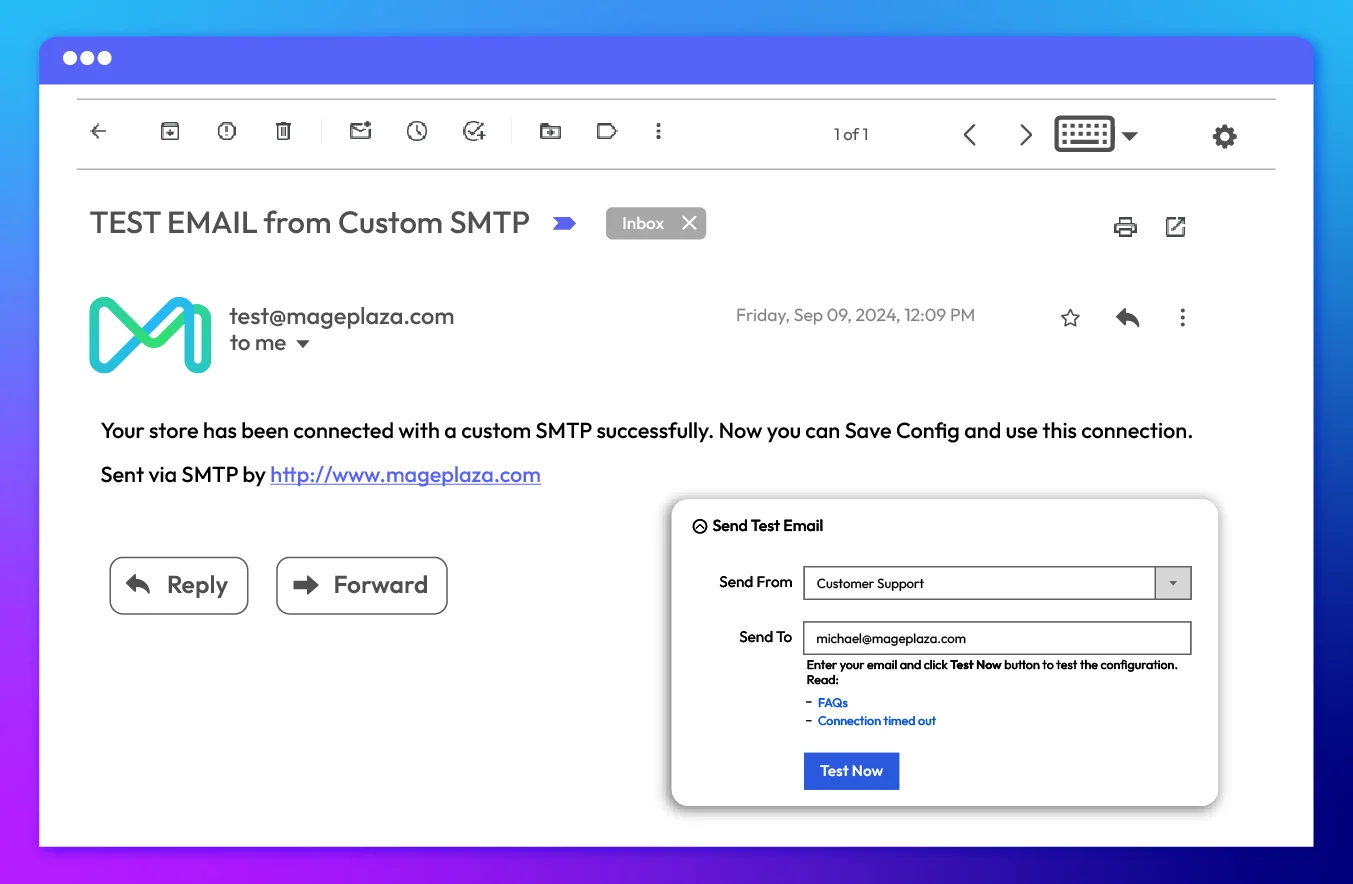Open the FAQs link
The height and width of the screenshot is (884, 1353).
tap(833, 703)
